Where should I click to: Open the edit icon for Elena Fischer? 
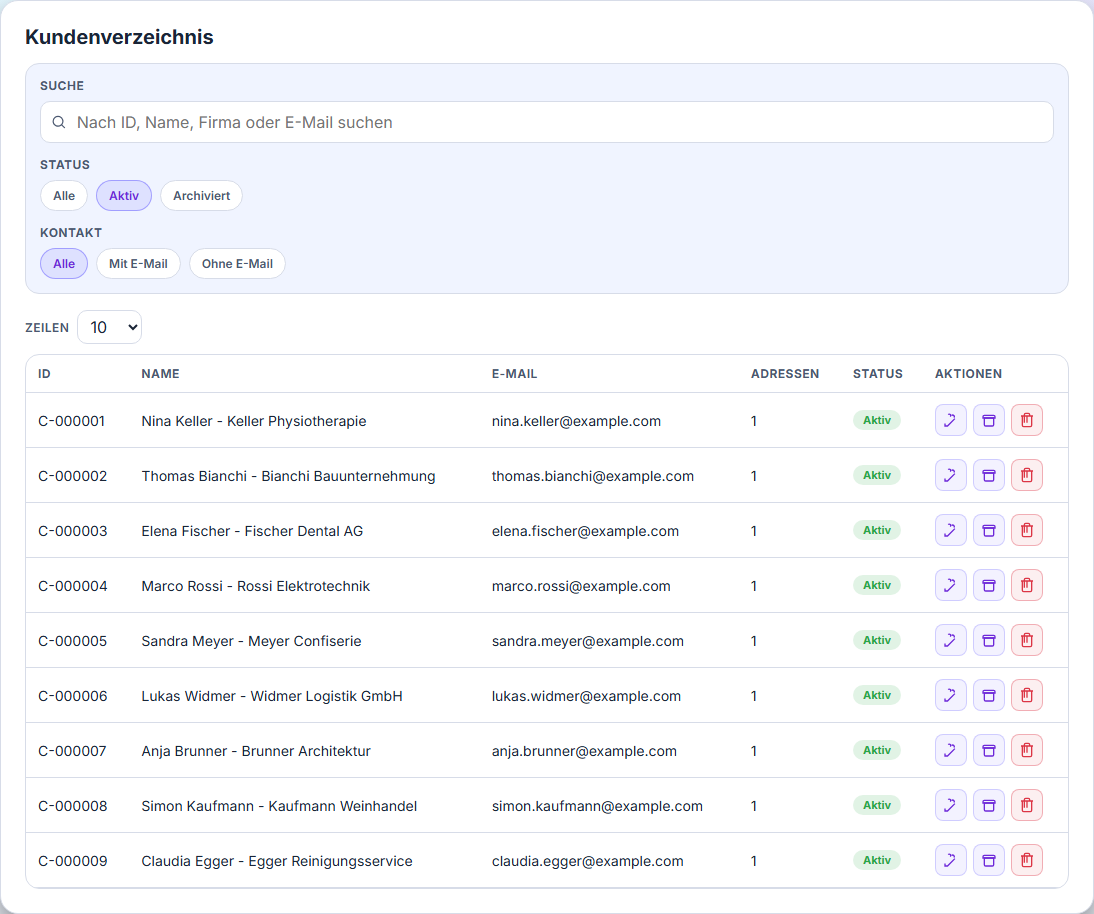tap(950, 530)
